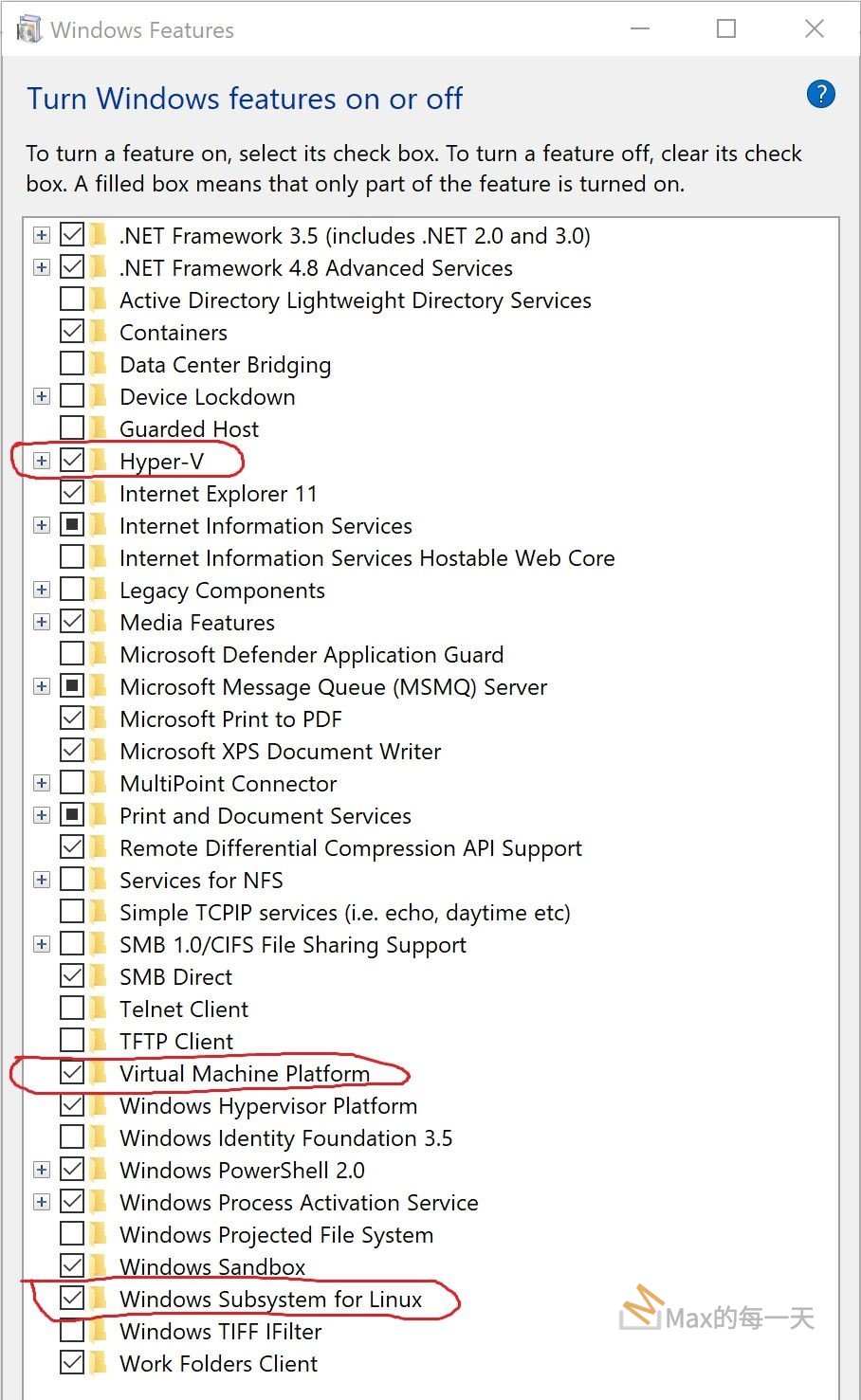Uncheck Virtual Machine Platform

[x=73, y=1072]
